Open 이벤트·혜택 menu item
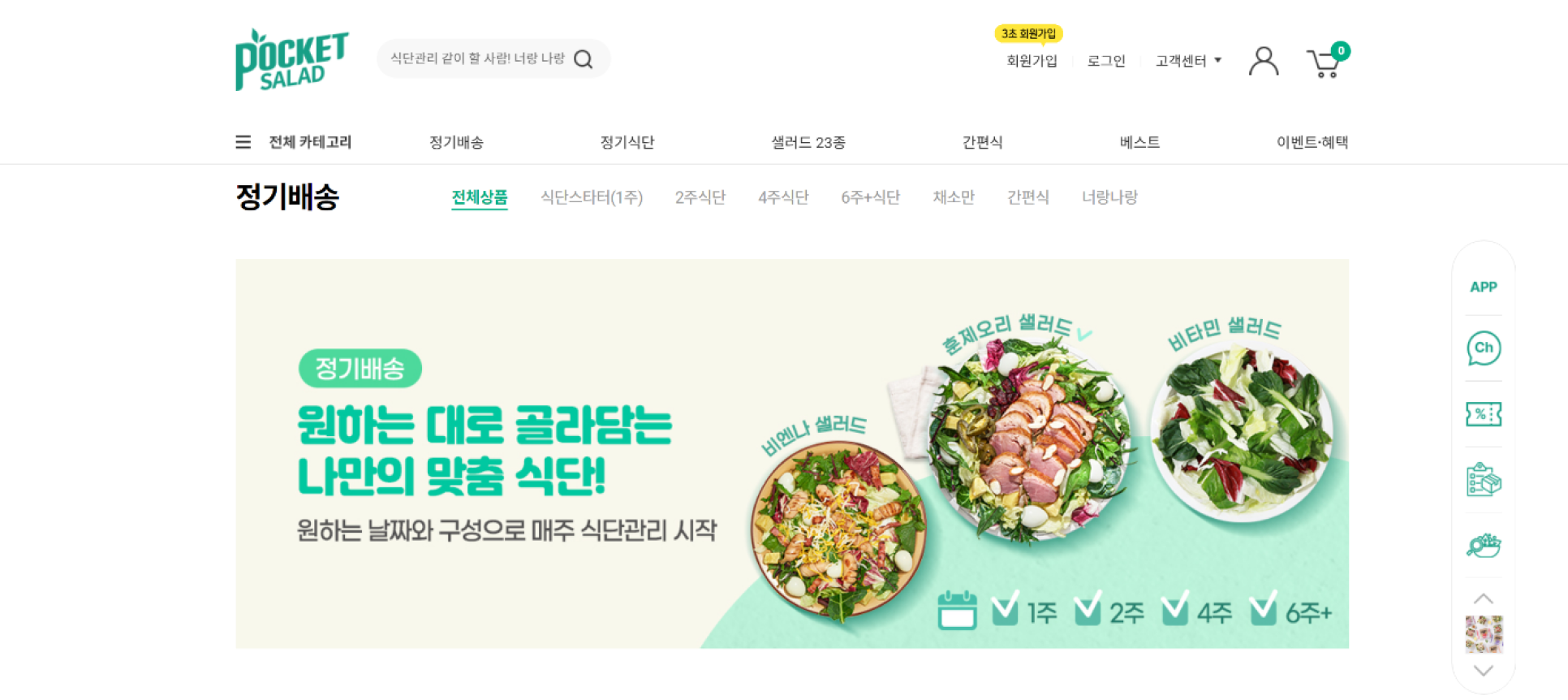Image resolution: width=1568 pixels, height=700 pixels. tap(1312, 142)
